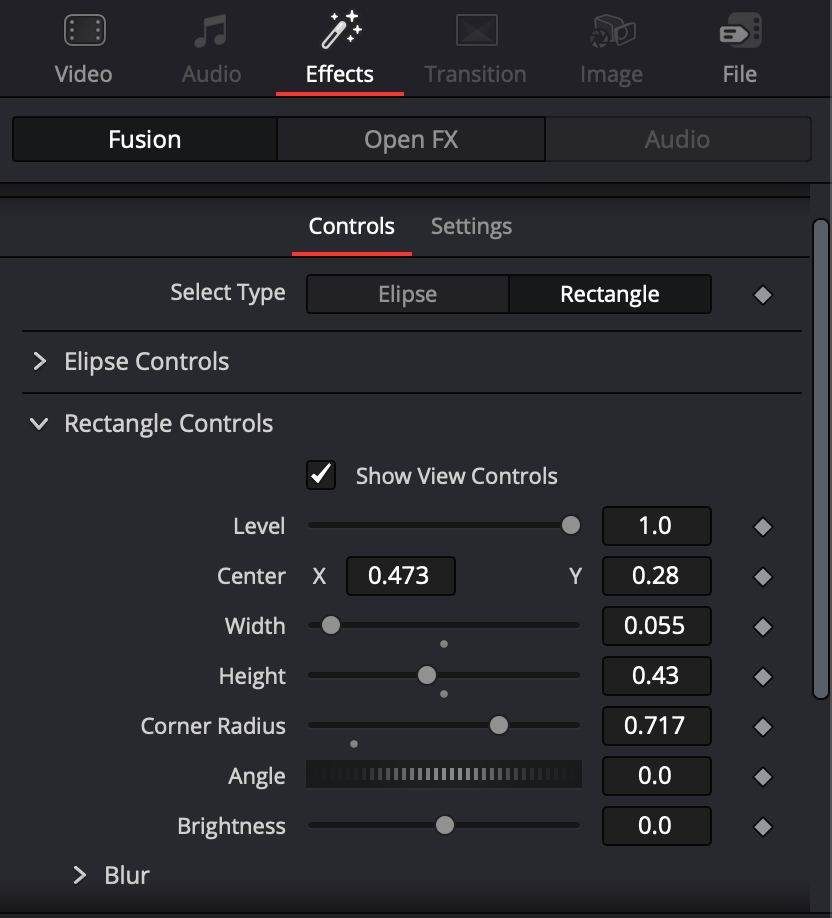Select the Elipse type option
Image resolution: width=832 pixels, height=918 pixels.
point(408,294)
